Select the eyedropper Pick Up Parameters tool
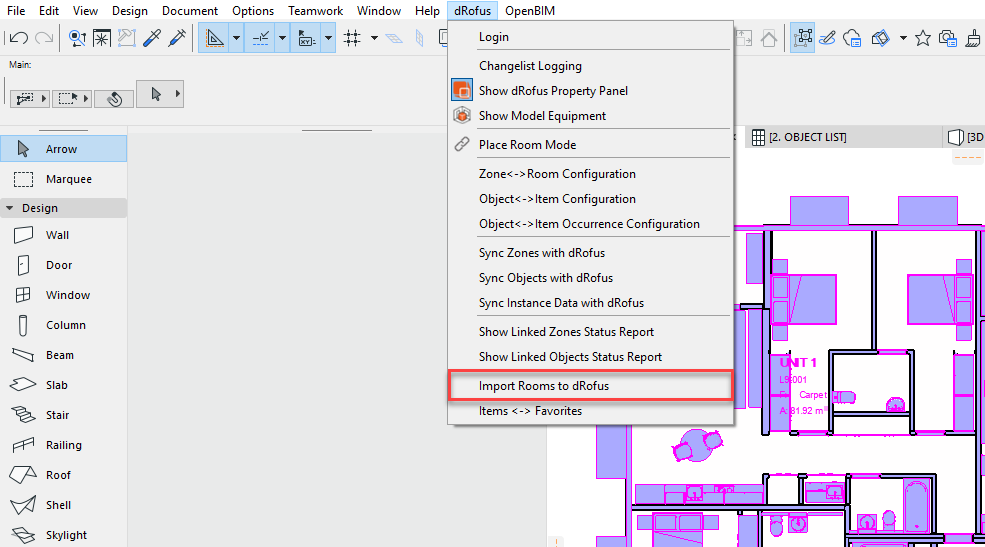Screen dimensions: 985x547 (x=152, y=38)
